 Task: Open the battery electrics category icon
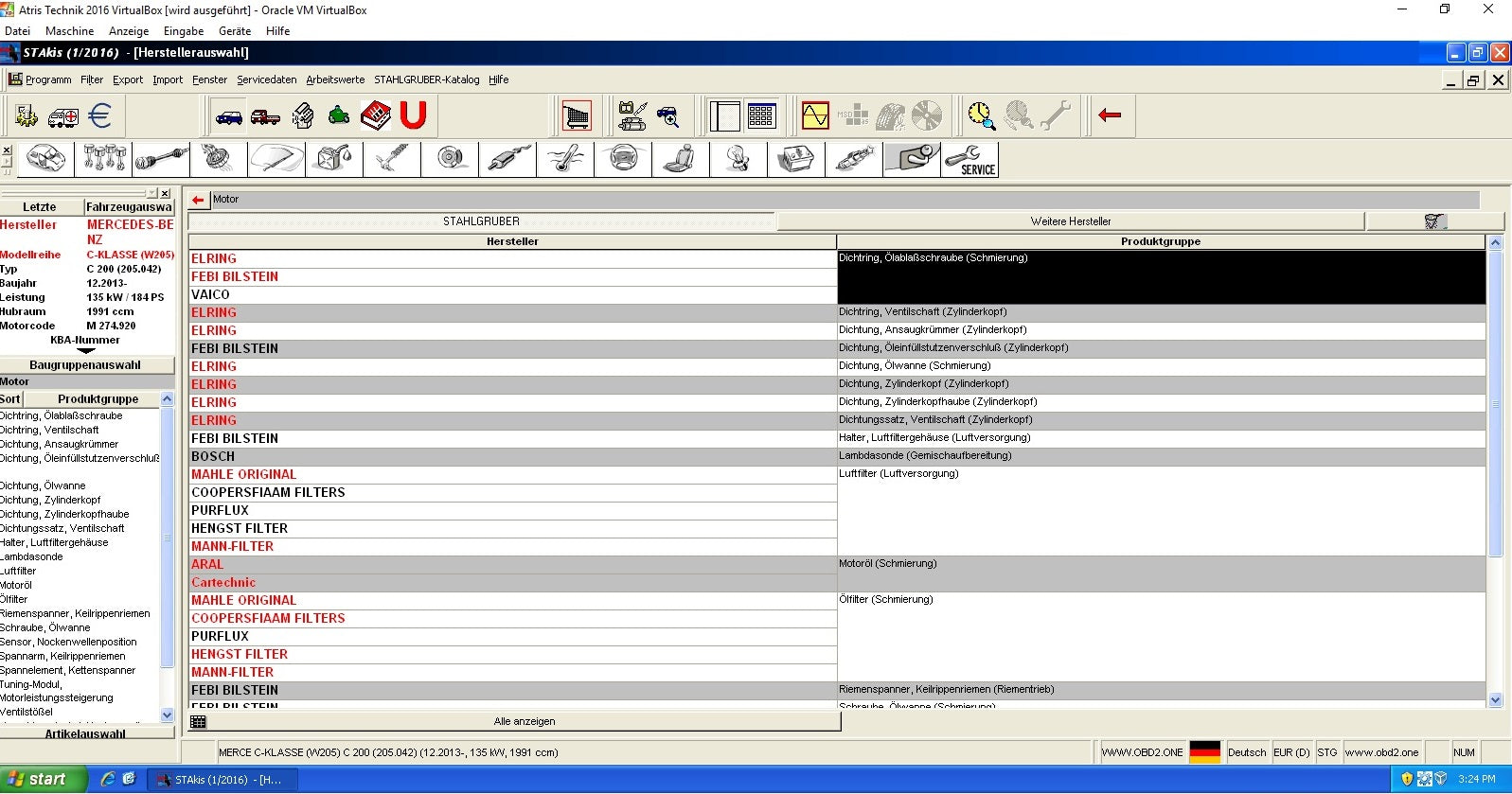796,159
